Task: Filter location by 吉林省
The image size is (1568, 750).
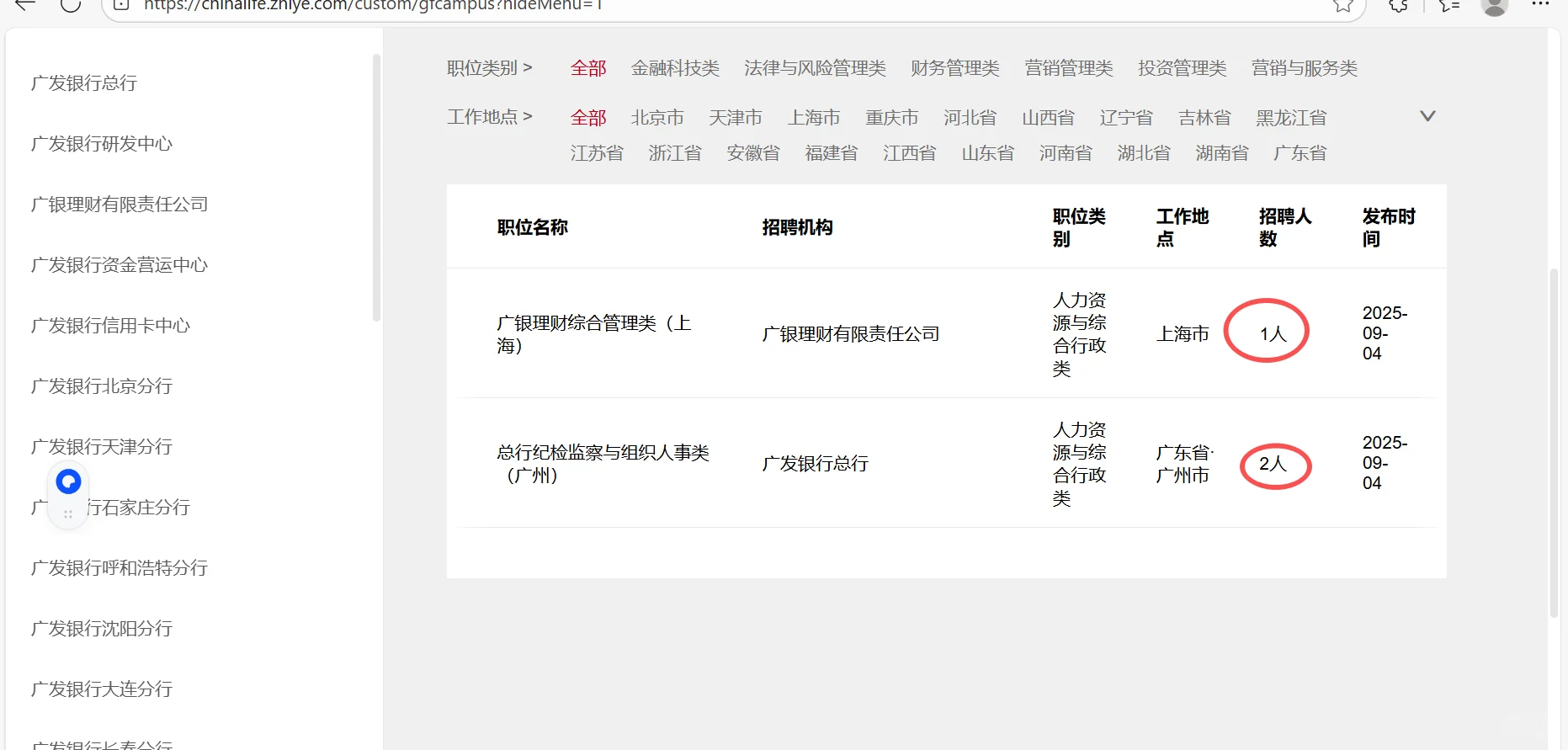Action: coord(1204,118)
